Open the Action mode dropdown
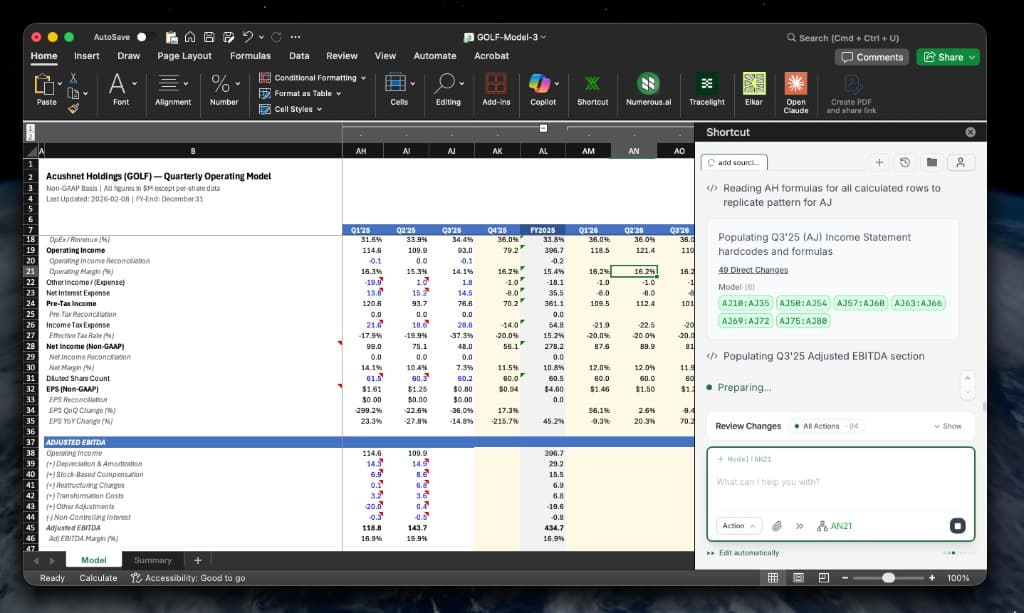This screenshot has height=613, width=1024. pyautogui.click(x=738, y=525)
